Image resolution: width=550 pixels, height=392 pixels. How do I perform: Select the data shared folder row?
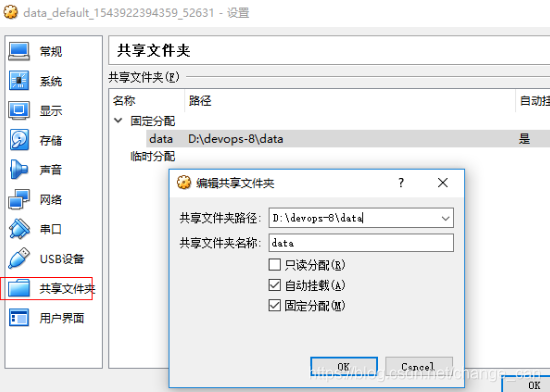coord(348,139)
